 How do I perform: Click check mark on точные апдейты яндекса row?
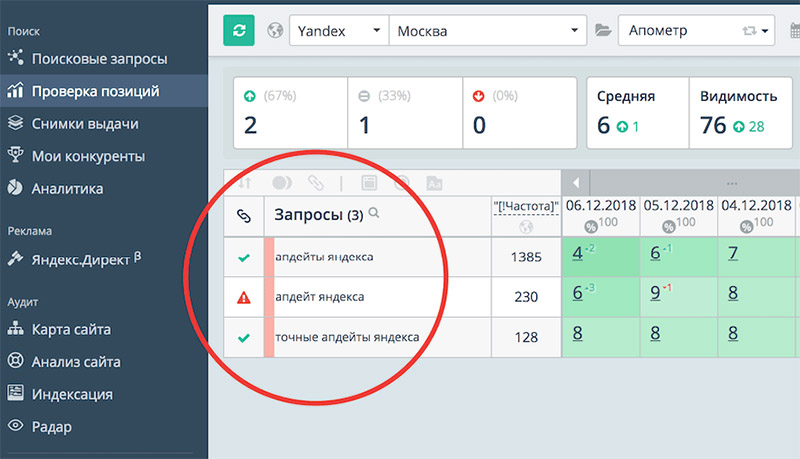pyautogui.click(x=244, y=338)
